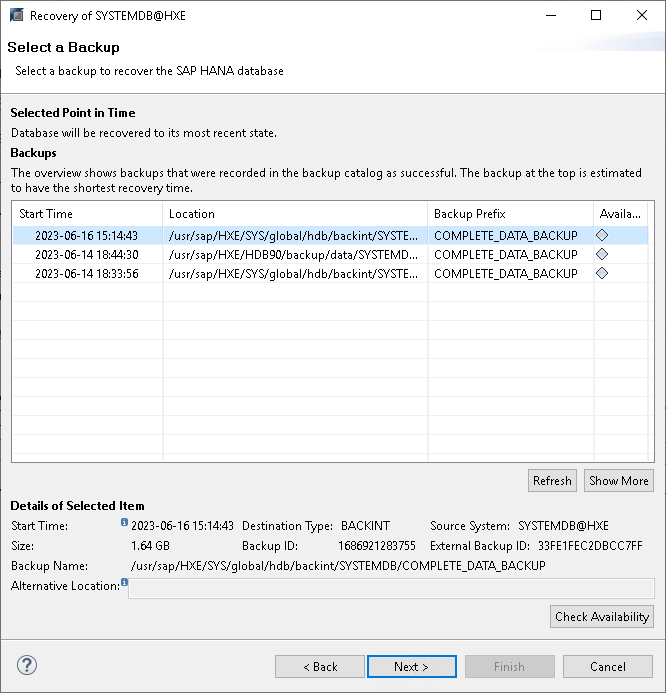Click the Alternative Location input field
The width and height of the screenshot is (666, 693).
click(x=391, y=589)
